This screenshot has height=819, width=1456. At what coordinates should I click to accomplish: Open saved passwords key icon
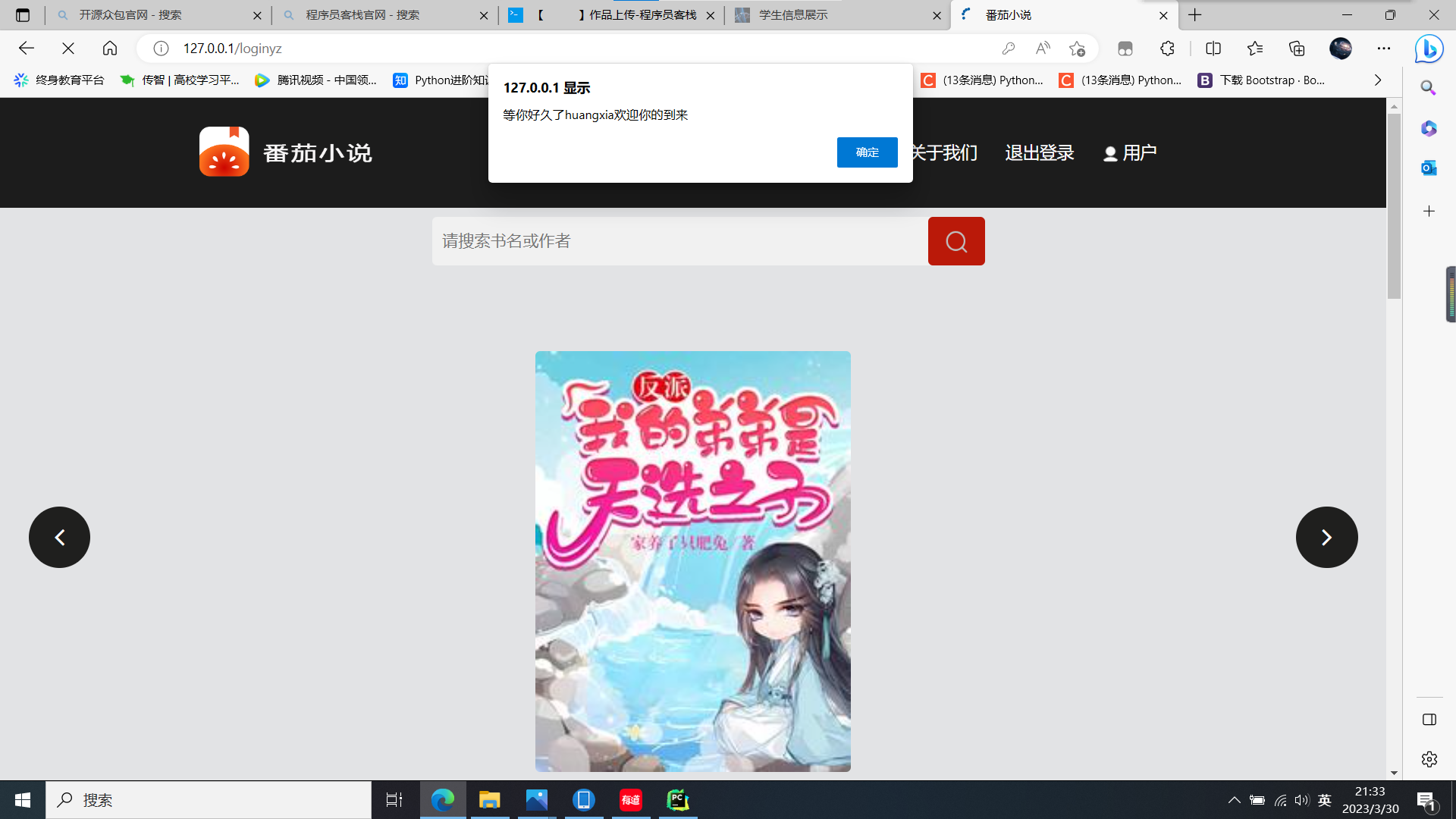(x=1009, y=49)
